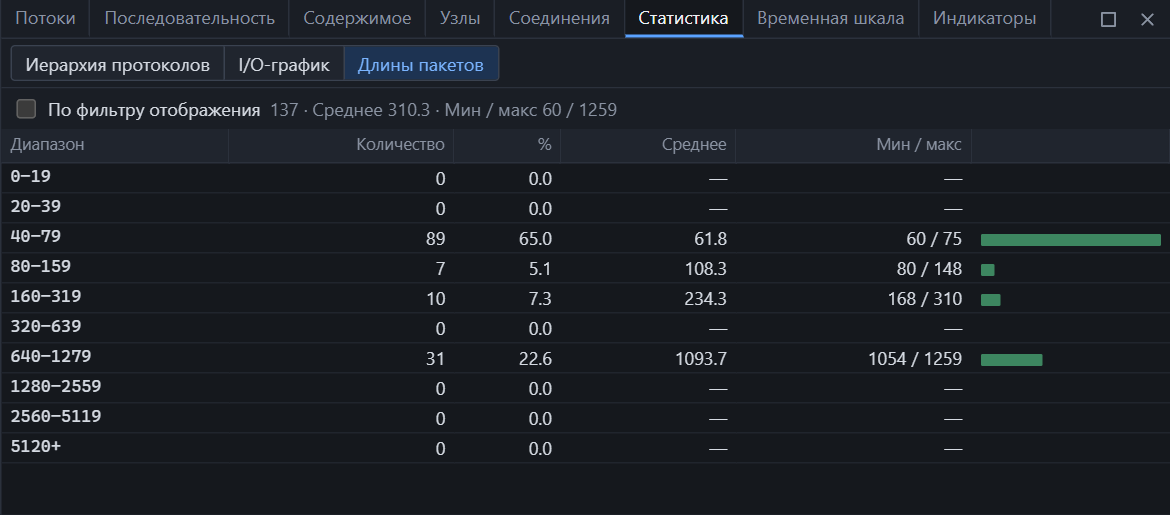Select the 640–1279 range row

585,358
